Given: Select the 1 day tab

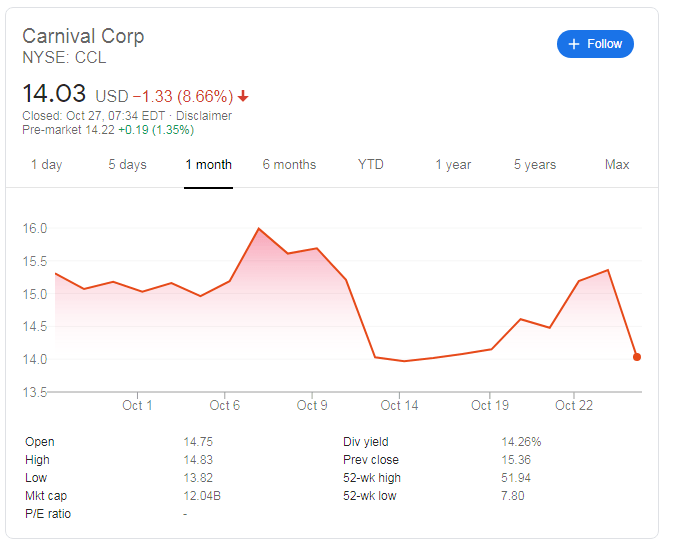Looking at the screenshot, I should 46,165.
